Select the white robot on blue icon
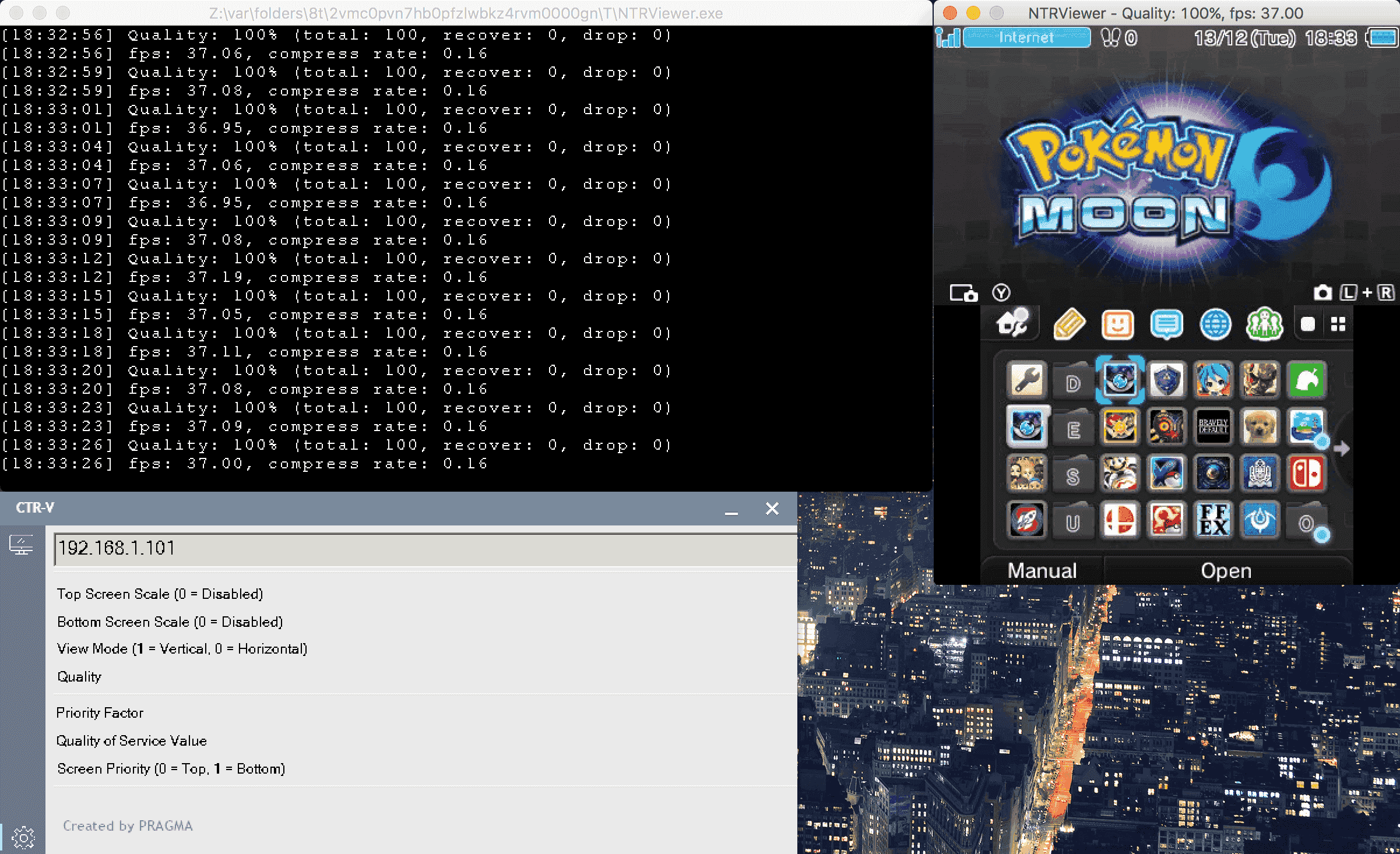The width and height of the screenshot is (1400, 854). point(1260,473)
